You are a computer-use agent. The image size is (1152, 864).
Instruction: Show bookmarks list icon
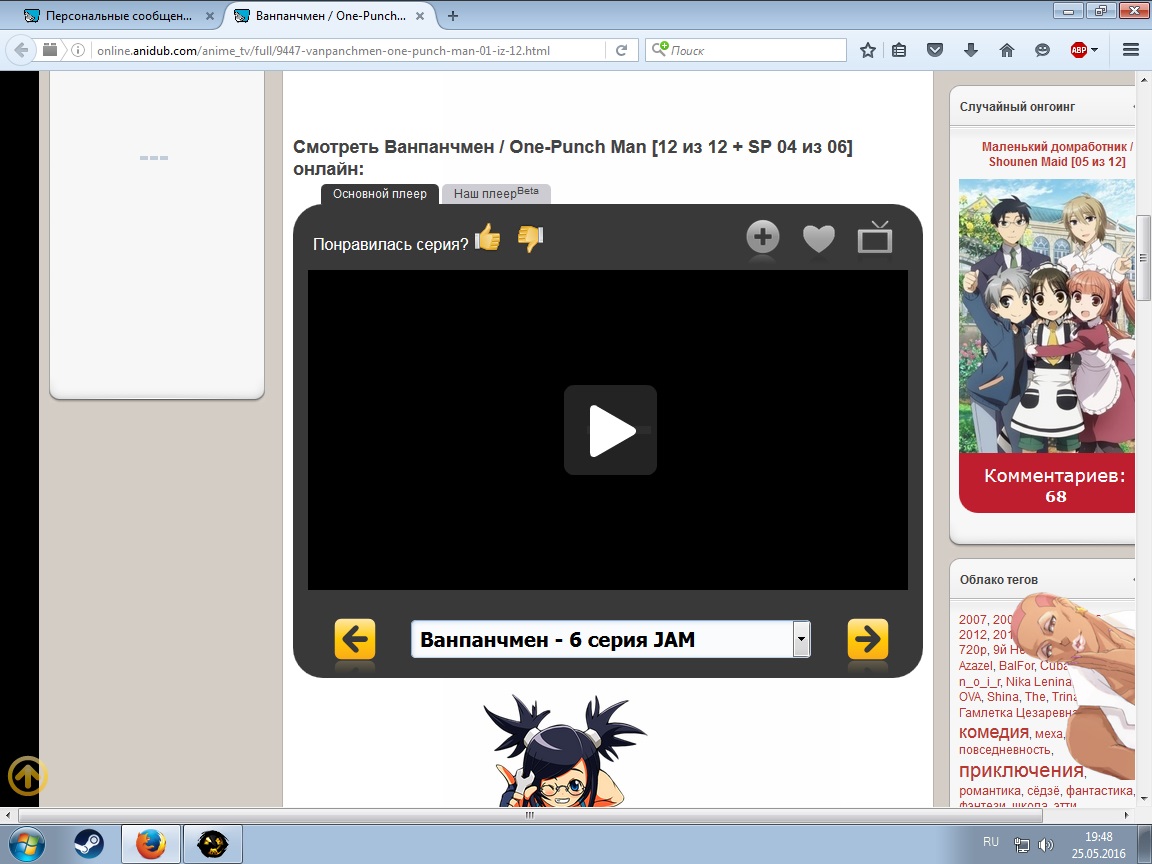click(899, 50)
